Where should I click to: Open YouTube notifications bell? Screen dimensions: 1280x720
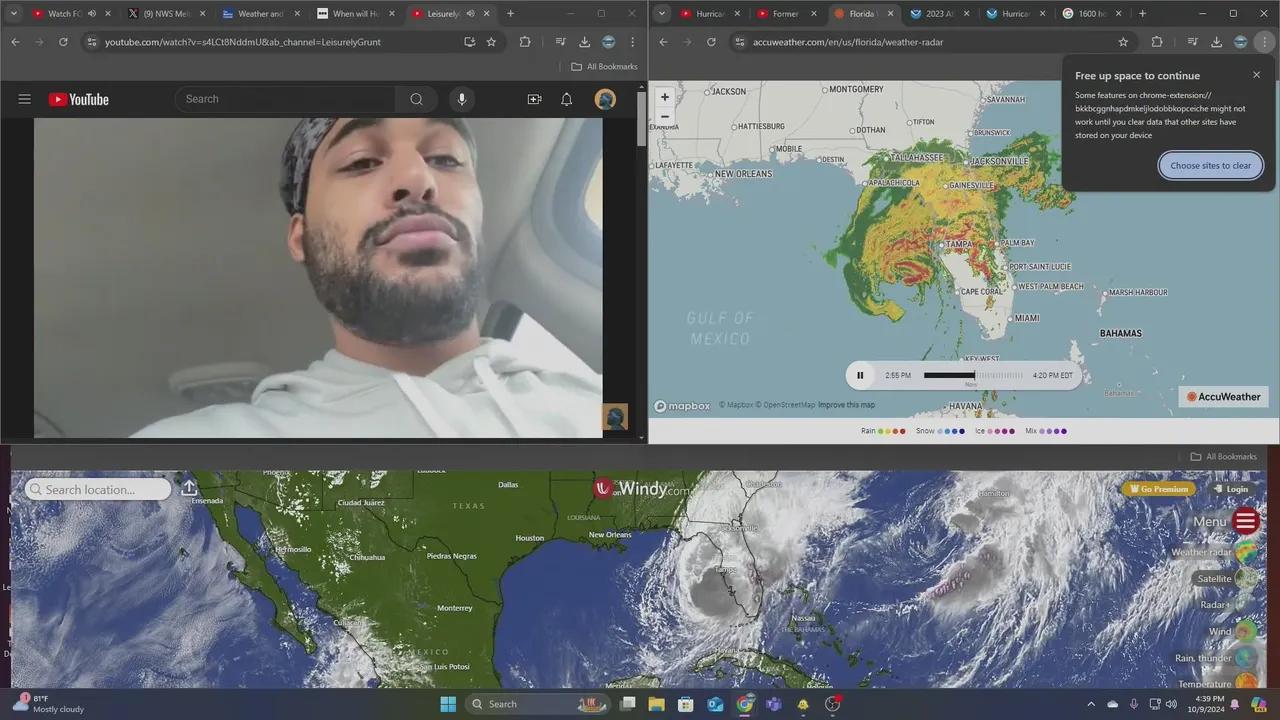pyautogui.click(x=566, y=99)
